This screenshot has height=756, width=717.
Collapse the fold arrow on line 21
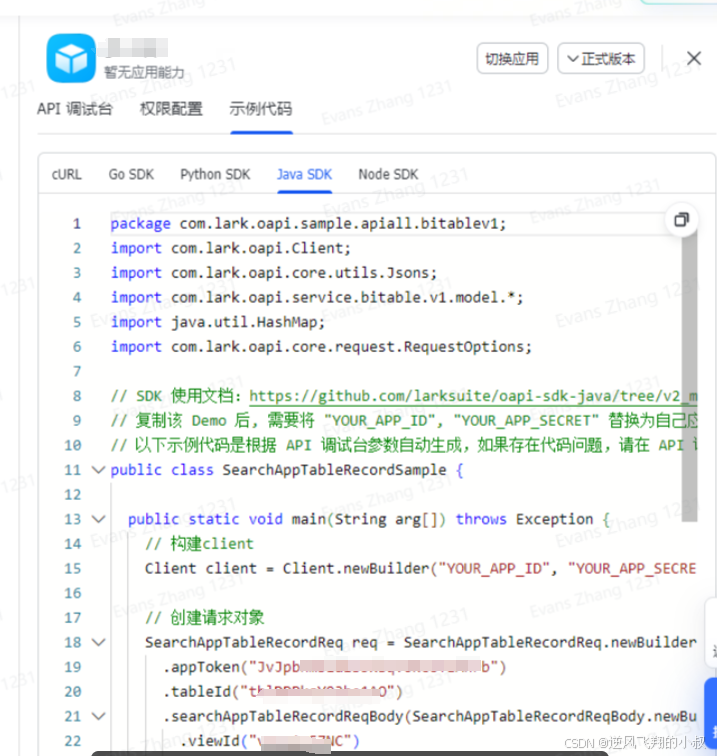(98, 716)
